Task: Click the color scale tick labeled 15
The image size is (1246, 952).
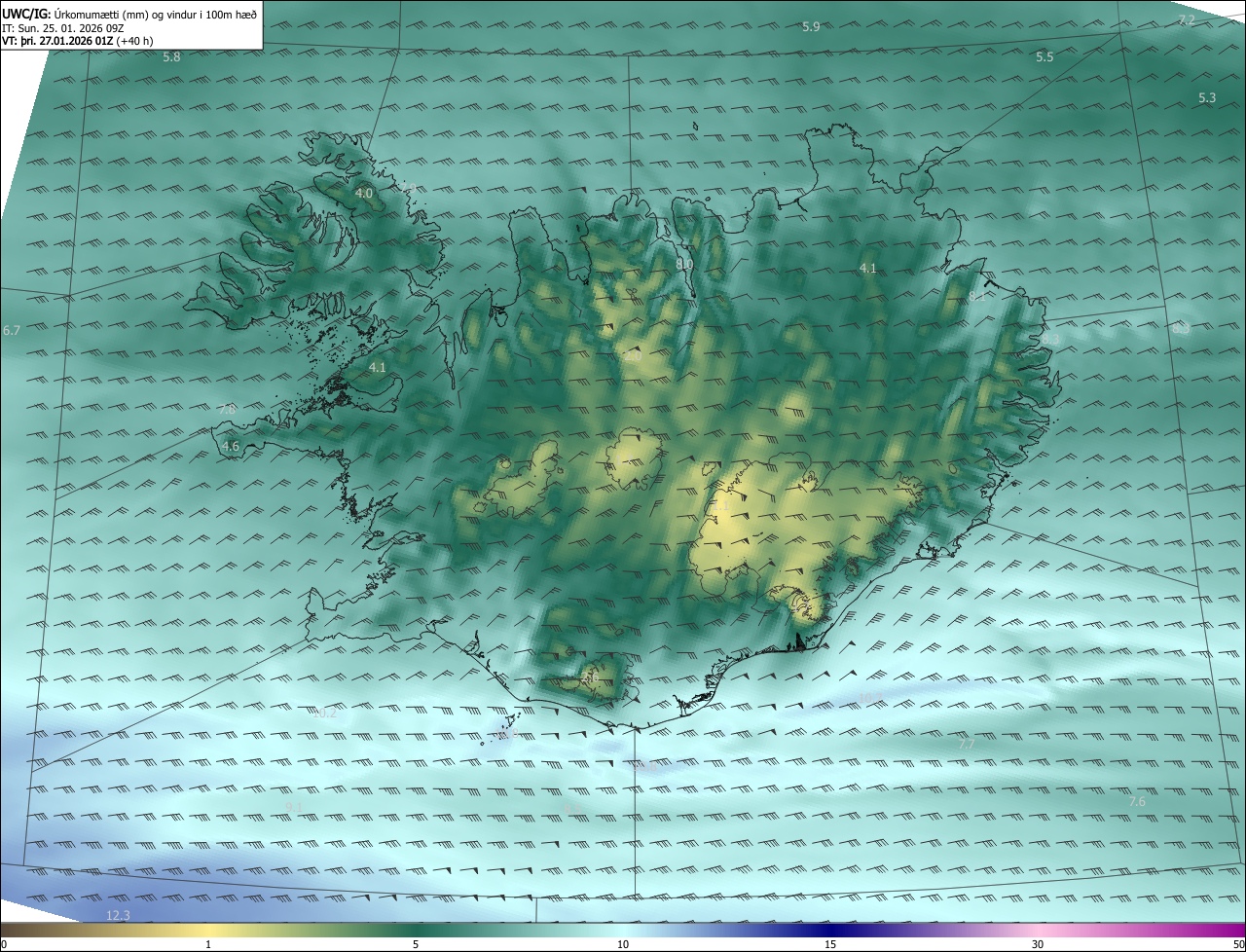Action: tap(830, 945)
